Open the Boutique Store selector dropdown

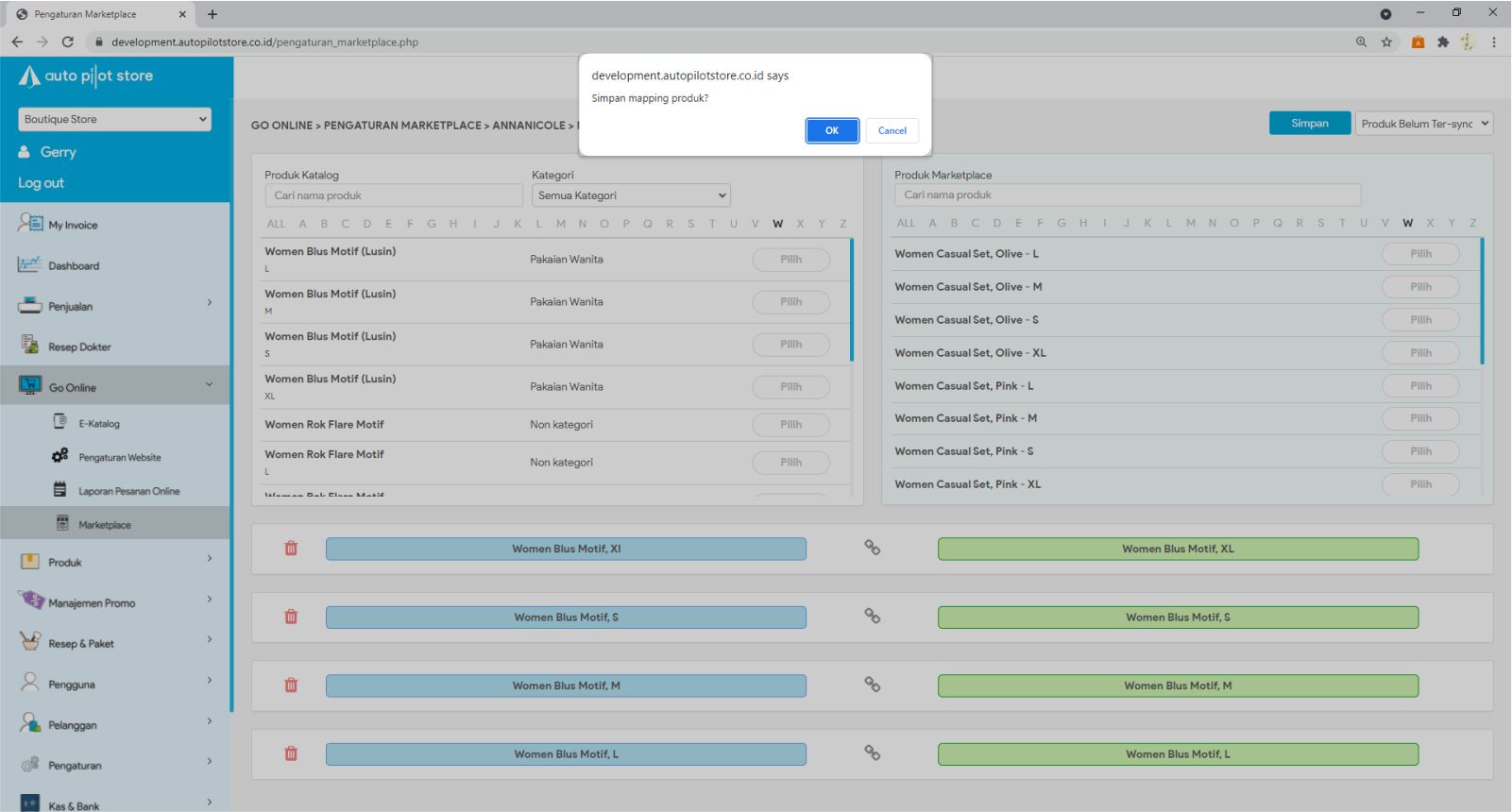114,119
